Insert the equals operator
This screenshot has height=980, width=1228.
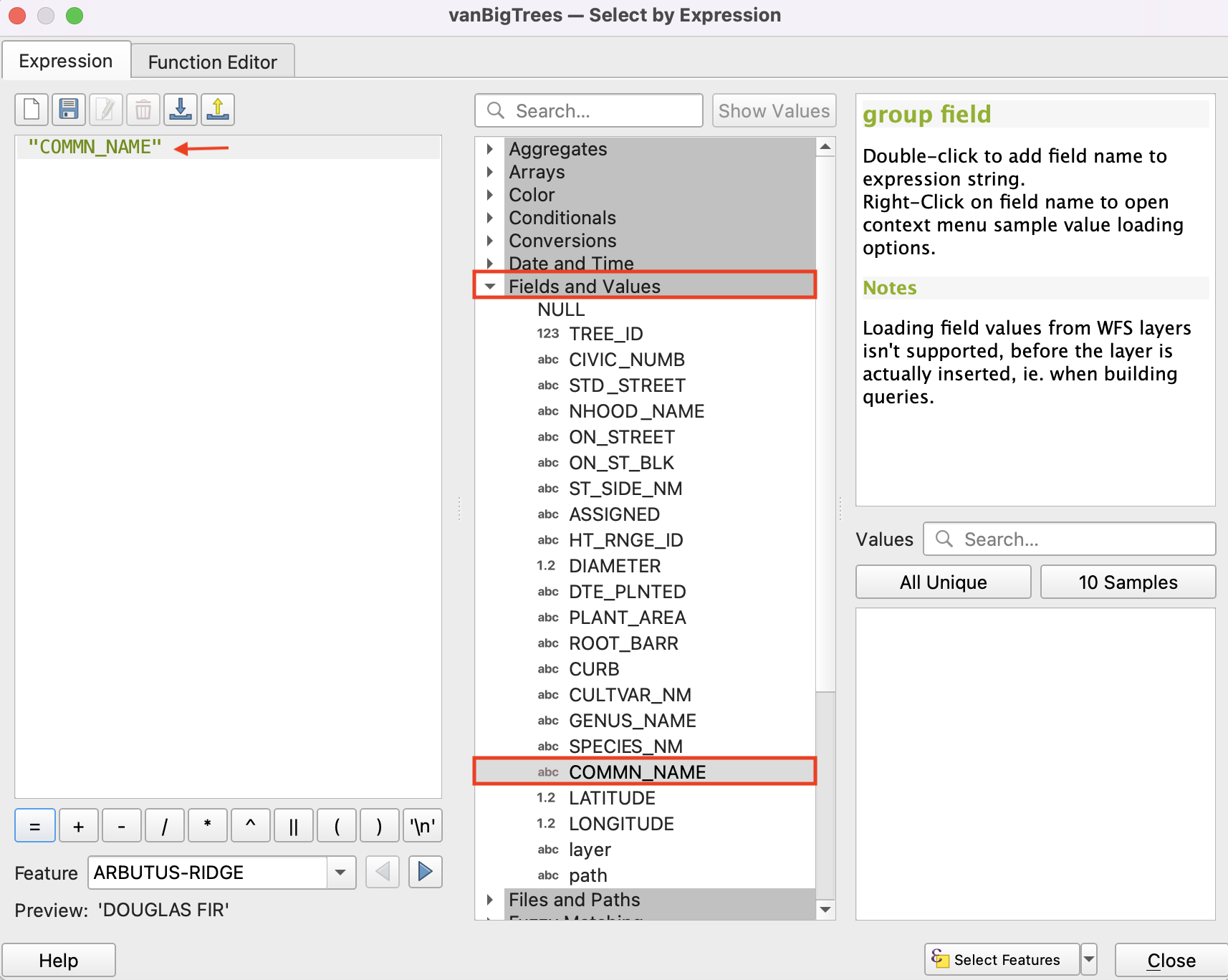34,826
